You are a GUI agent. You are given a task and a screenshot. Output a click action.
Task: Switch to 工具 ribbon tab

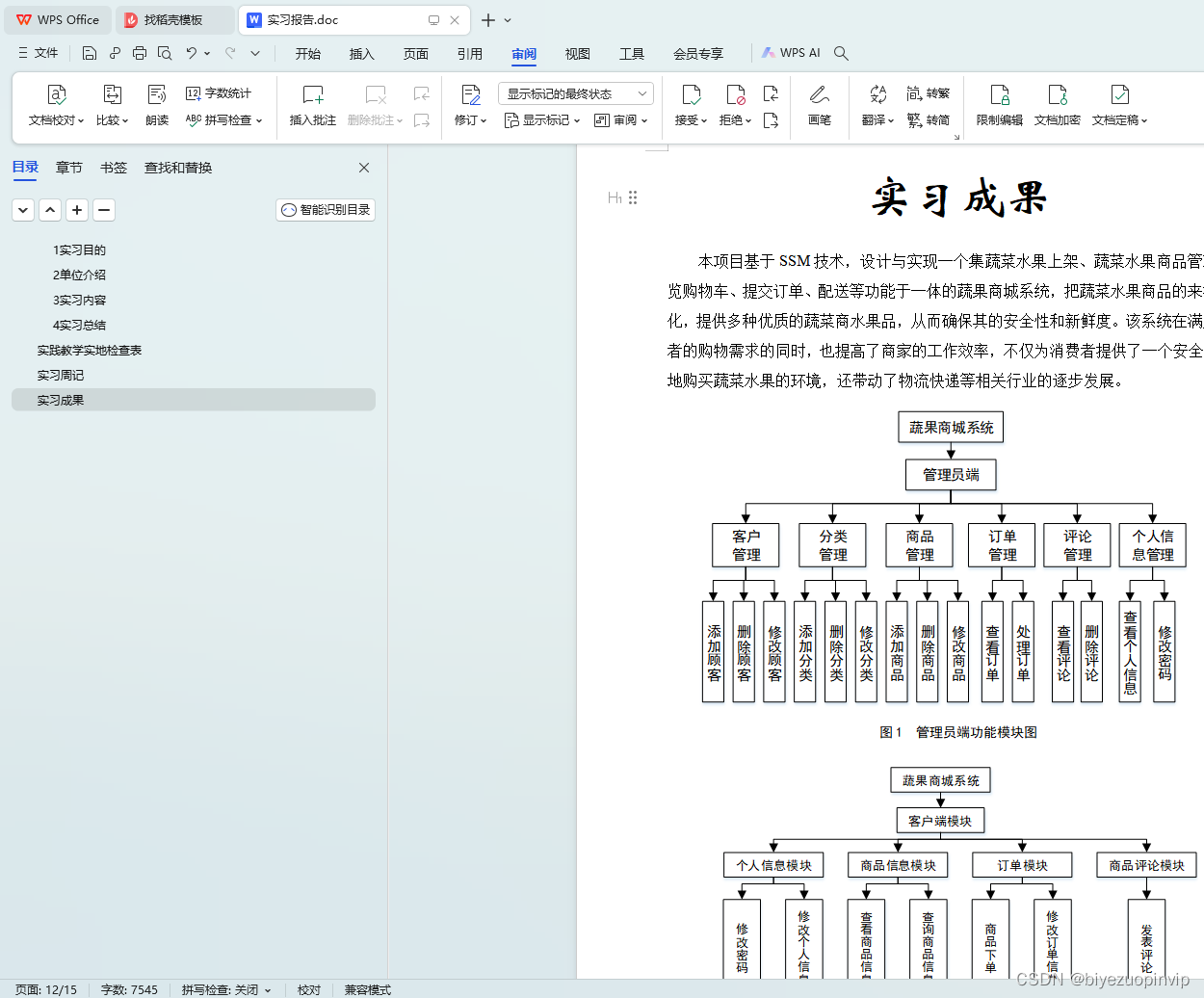632,54
